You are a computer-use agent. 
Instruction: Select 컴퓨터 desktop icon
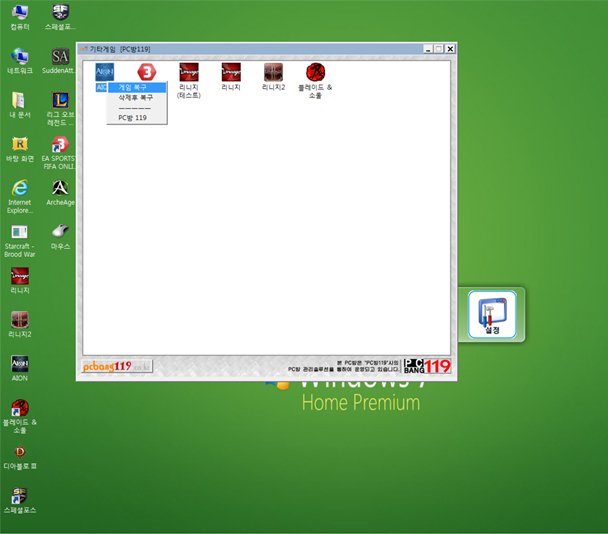pyautogui.click(x=20, y=17)
